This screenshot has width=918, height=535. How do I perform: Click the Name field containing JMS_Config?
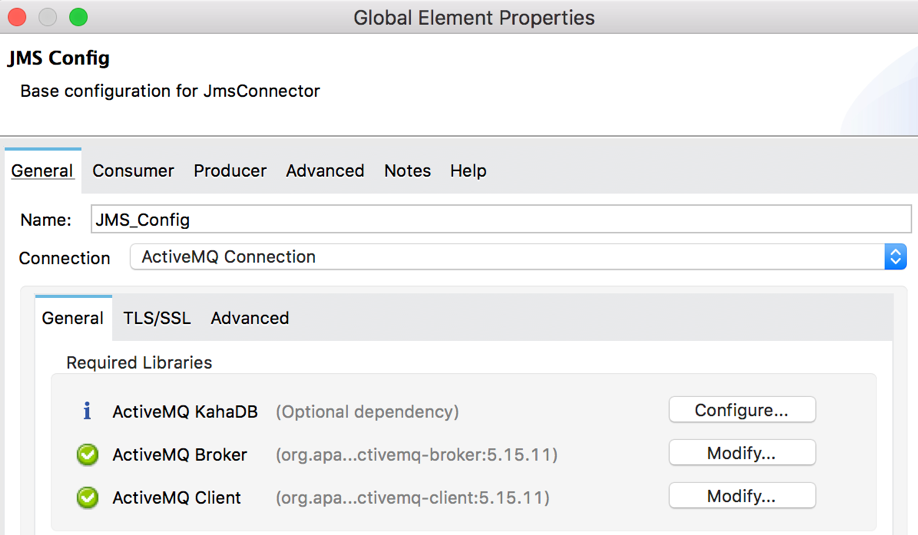tap(501, 220)
